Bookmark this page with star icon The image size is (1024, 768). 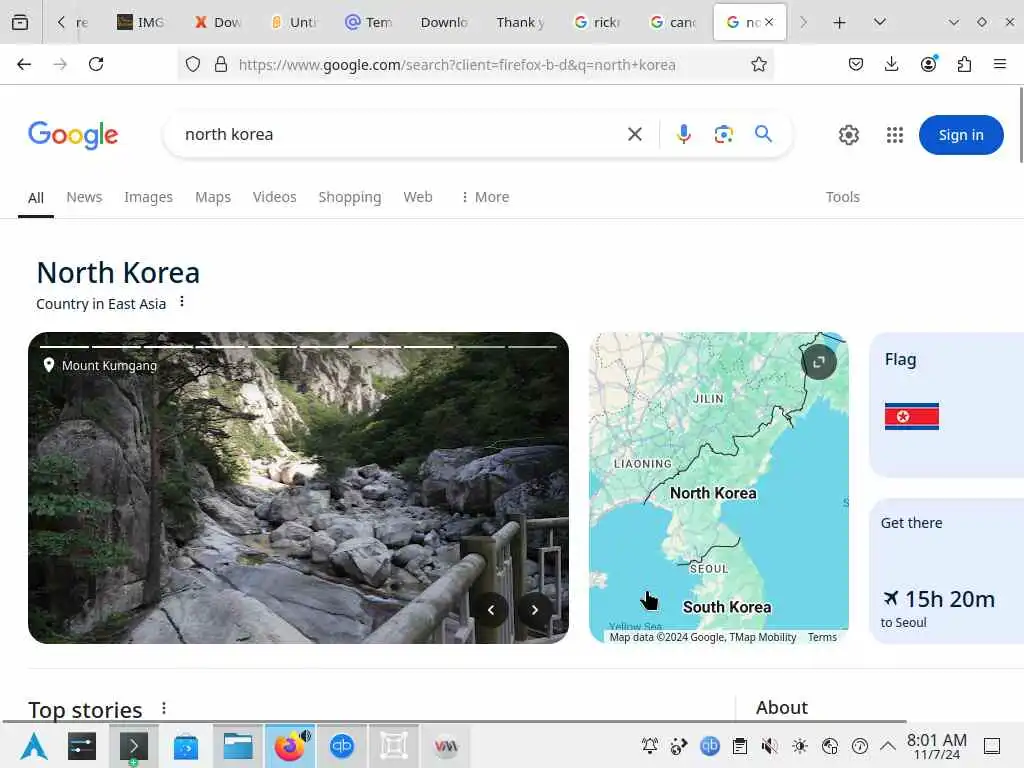pyautogui.click(x=758, y=64)
